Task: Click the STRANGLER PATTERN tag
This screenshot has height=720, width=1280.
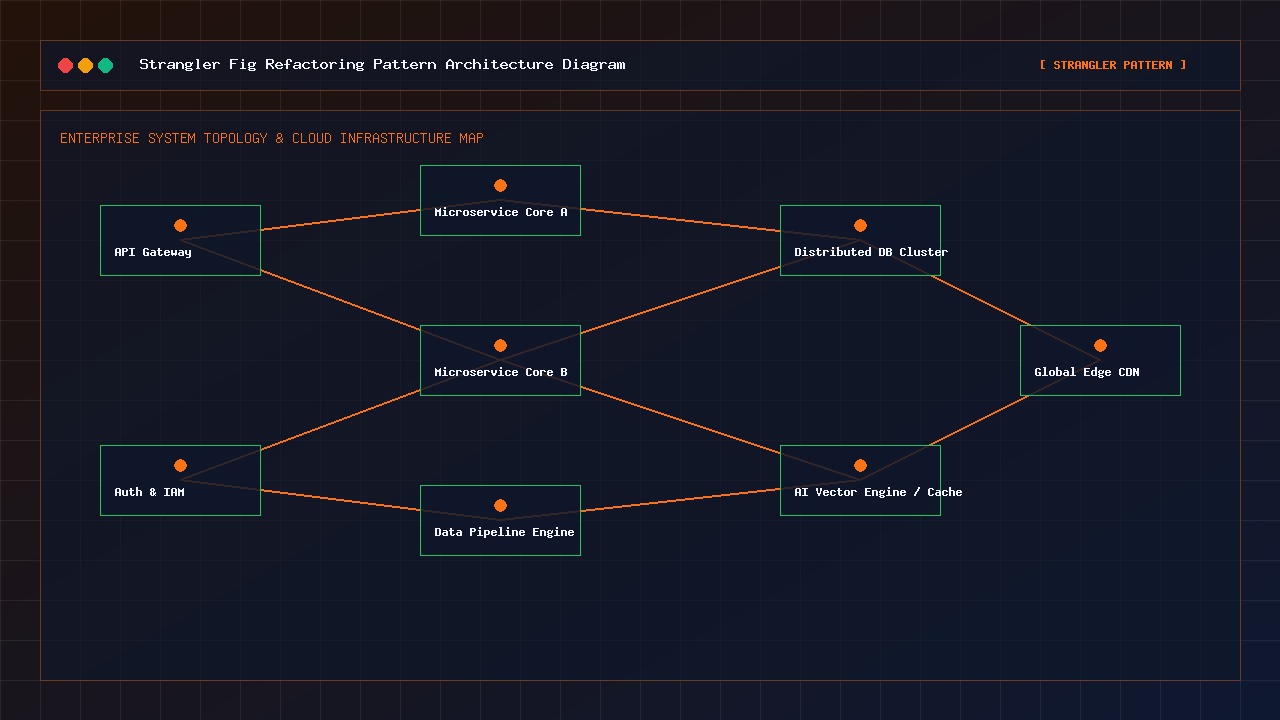Action: [x=1113, y=65]
